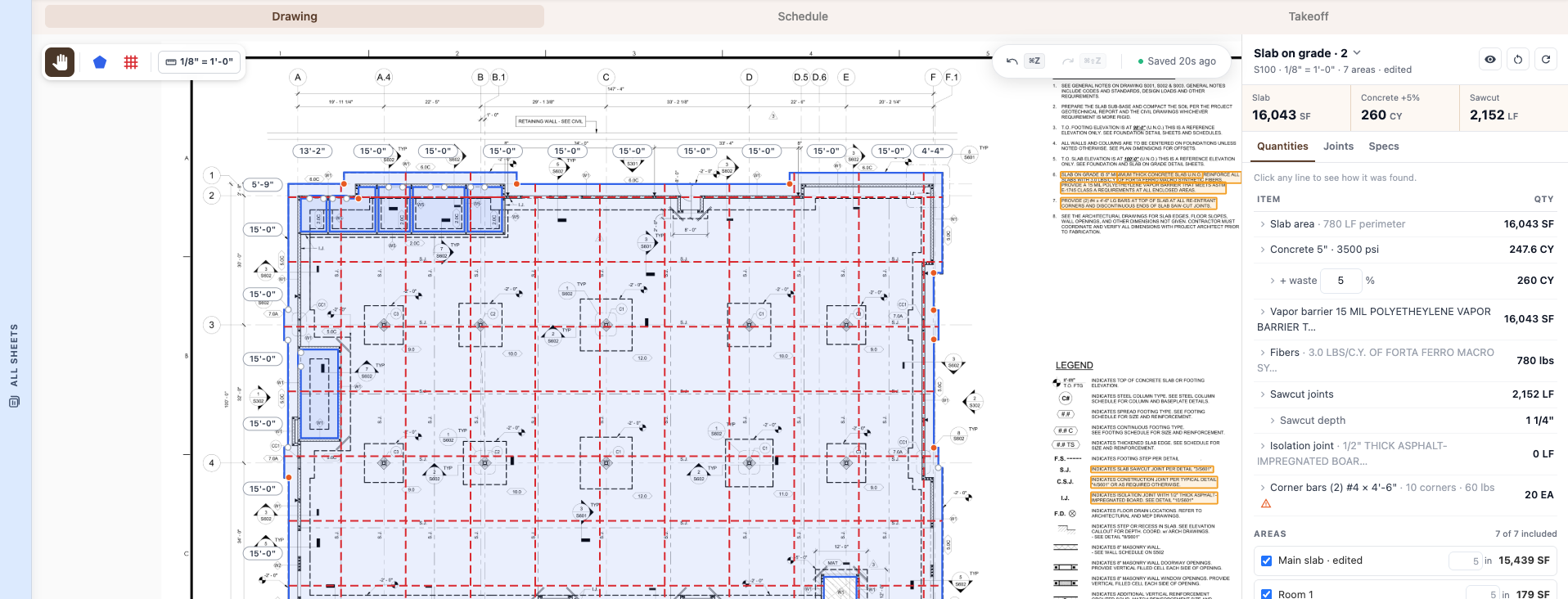This screenshot has height=599, width=1568.
Task: Undo the last edit with the arrow
Action: coord(1012,61)
